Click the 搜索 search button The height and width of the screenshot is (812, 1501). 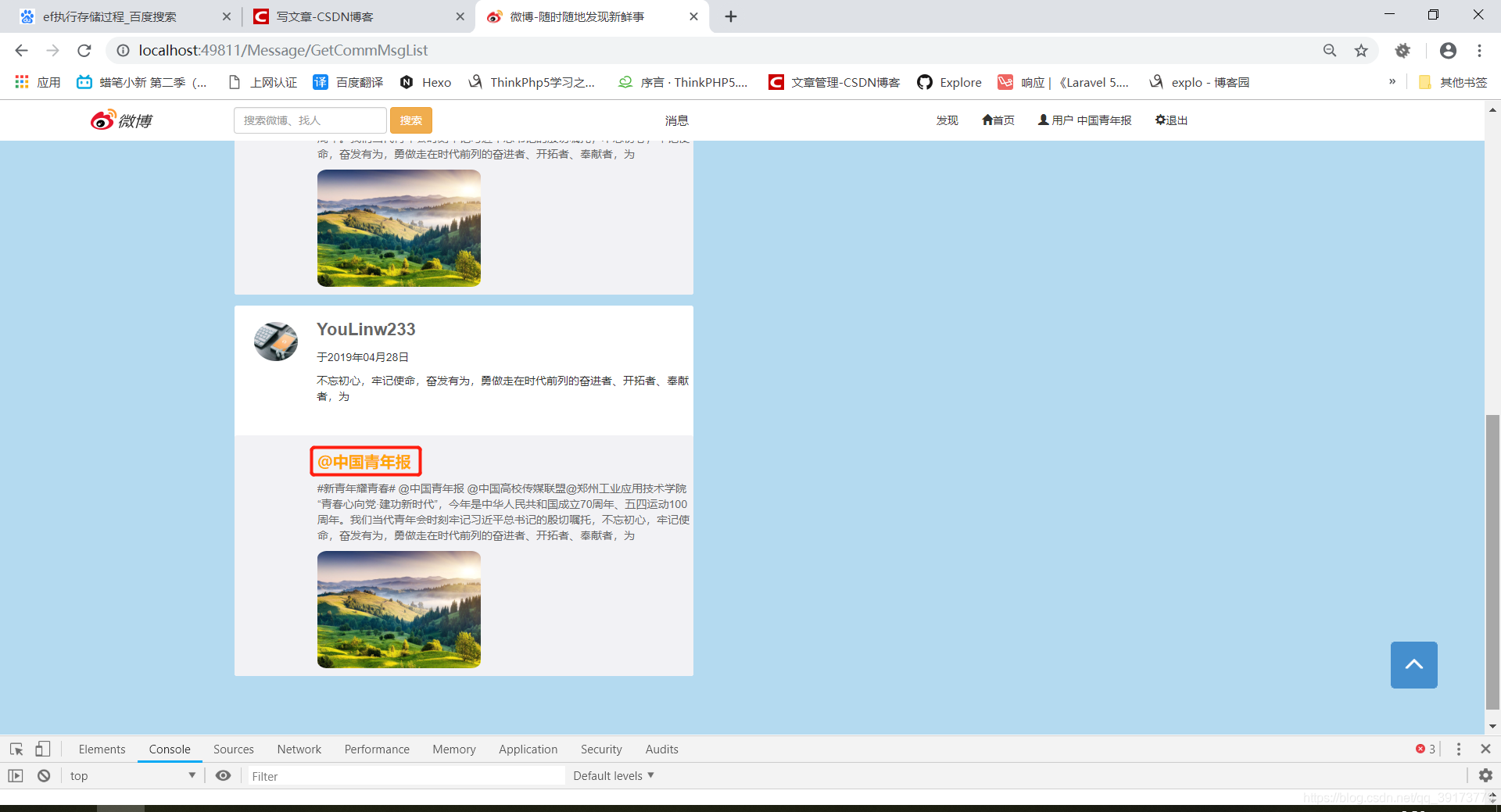410,120
